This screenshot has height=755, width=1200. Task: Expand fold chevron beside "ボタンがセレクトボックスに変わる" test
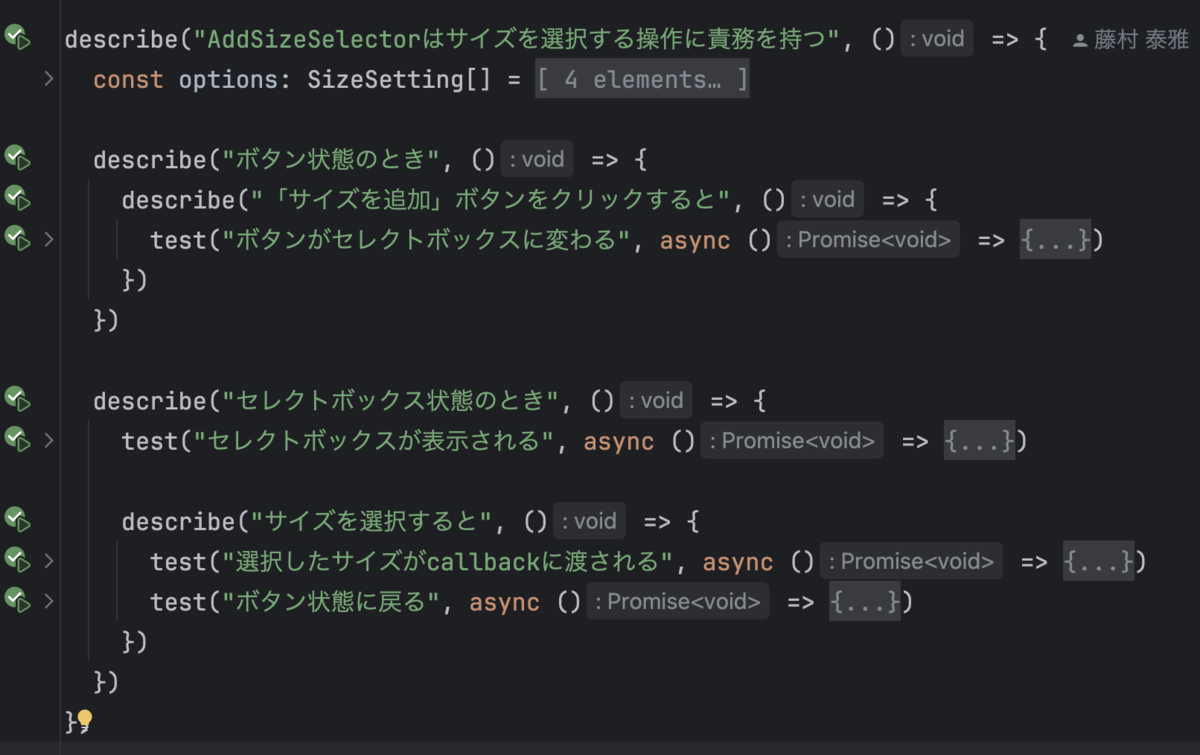[48, 239]
